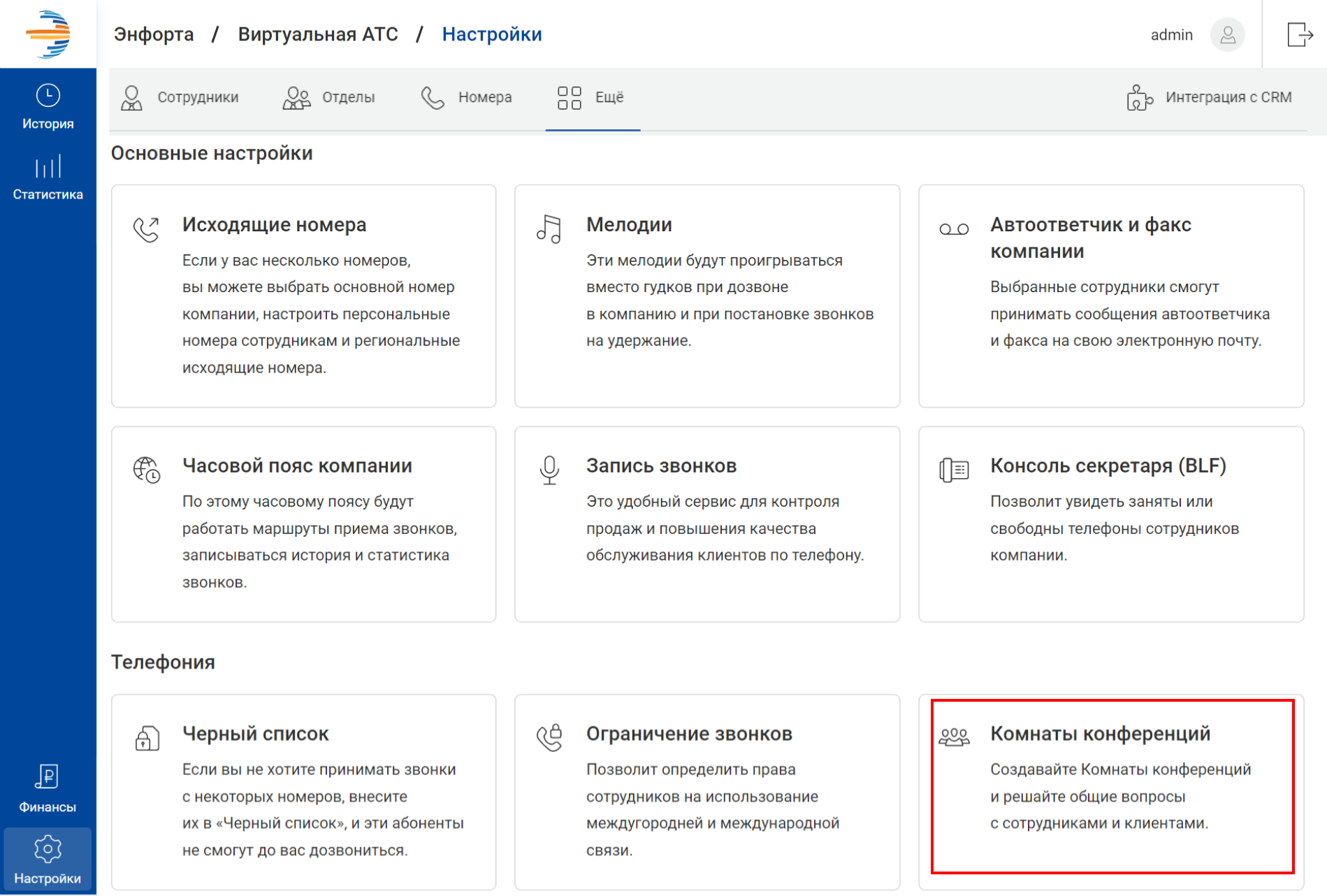The height and width of the screenshot is (896, 1327).
Task: Click the globe clock icon for Часовой пояс
Action: [147, 470]
